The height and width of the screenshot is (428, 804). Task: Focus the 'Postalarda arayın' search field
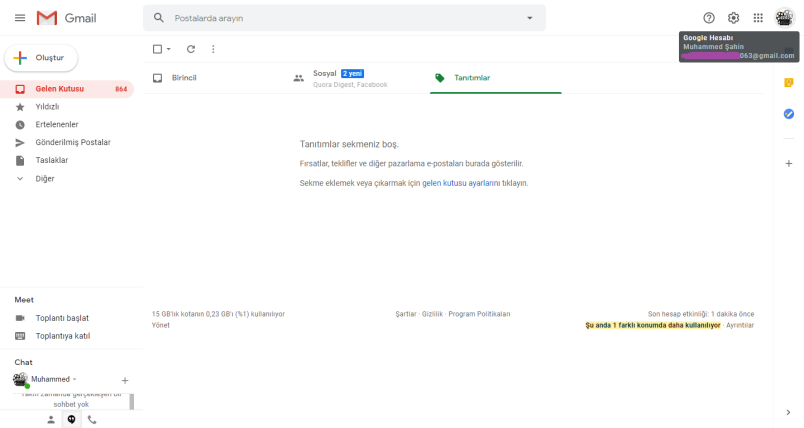click(x=344, y=18)
